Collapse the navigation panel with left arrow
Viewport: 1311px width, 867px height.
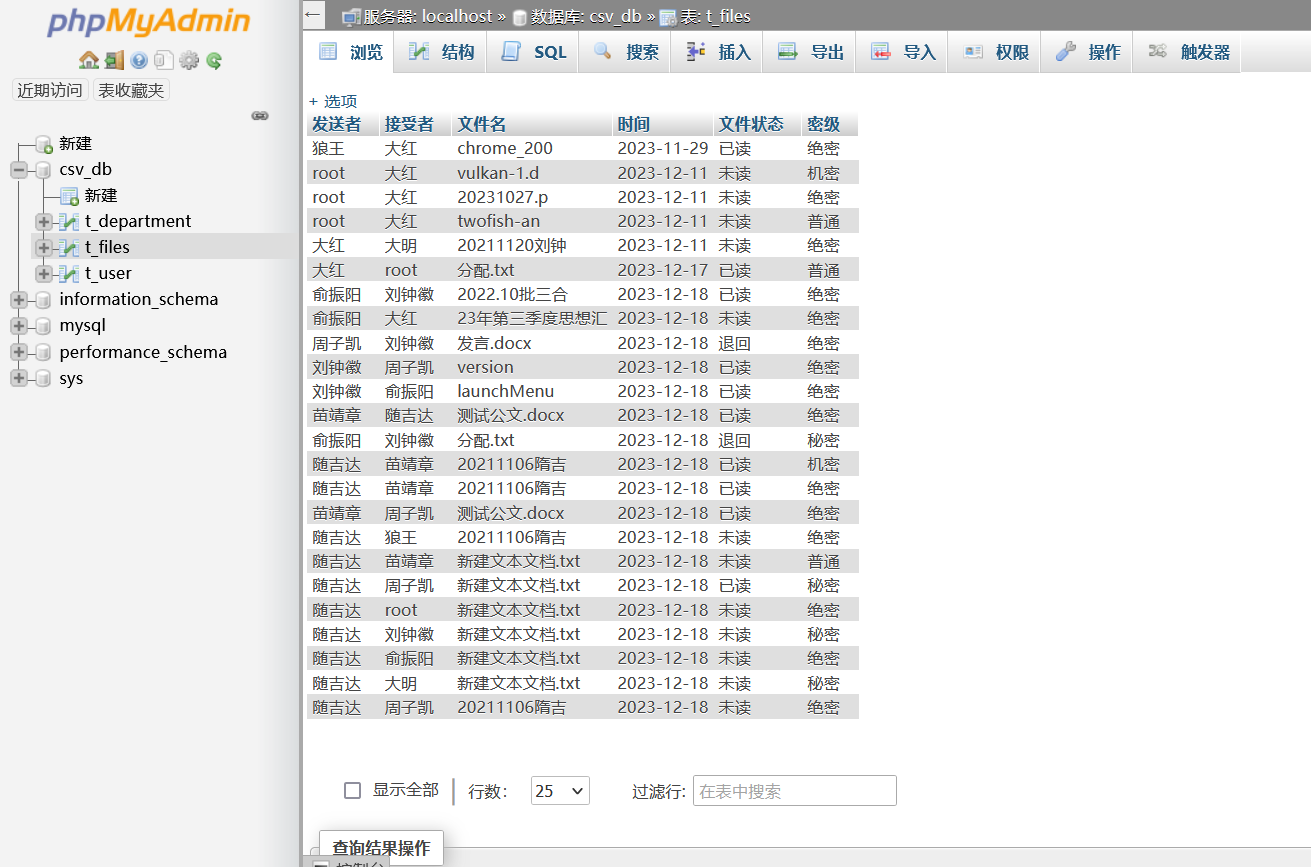tap(313, 15)
